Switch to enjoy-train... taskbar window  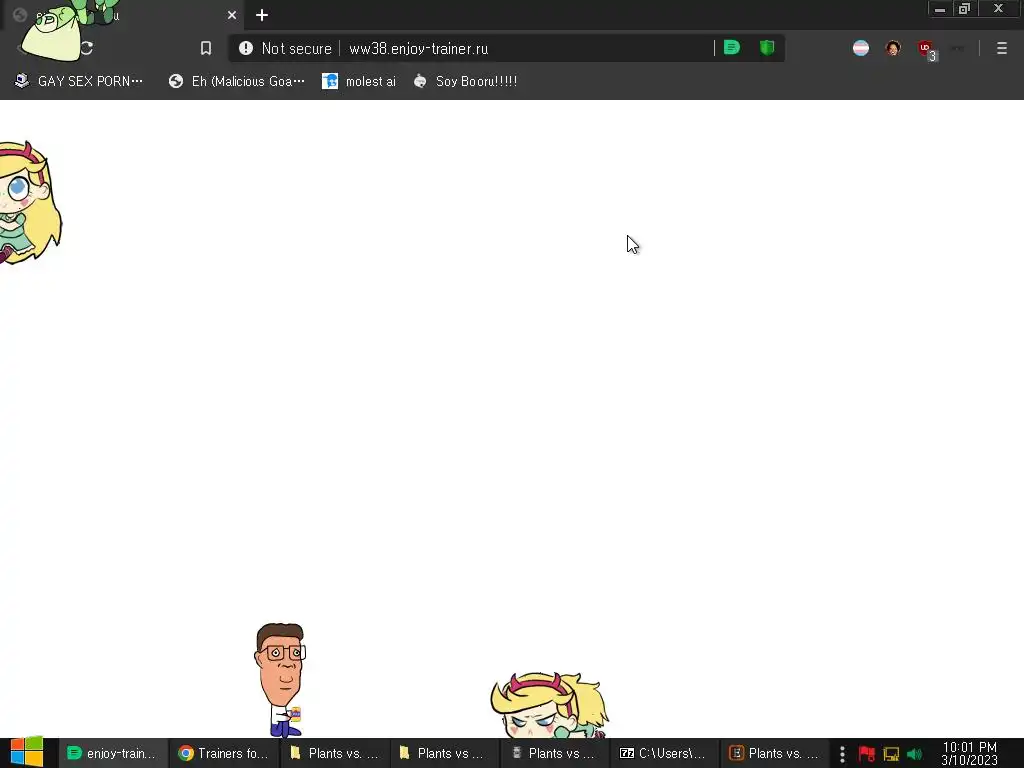113,753
